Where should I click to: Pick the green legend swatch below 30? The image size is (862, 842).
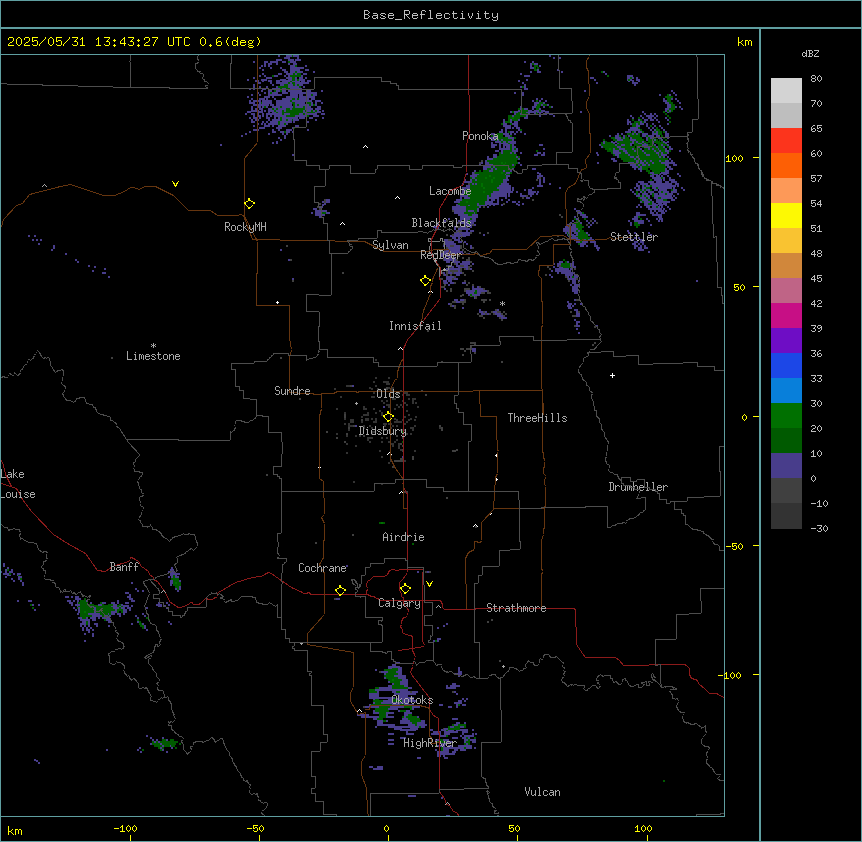pyautogui.click(x=786, y=416)
